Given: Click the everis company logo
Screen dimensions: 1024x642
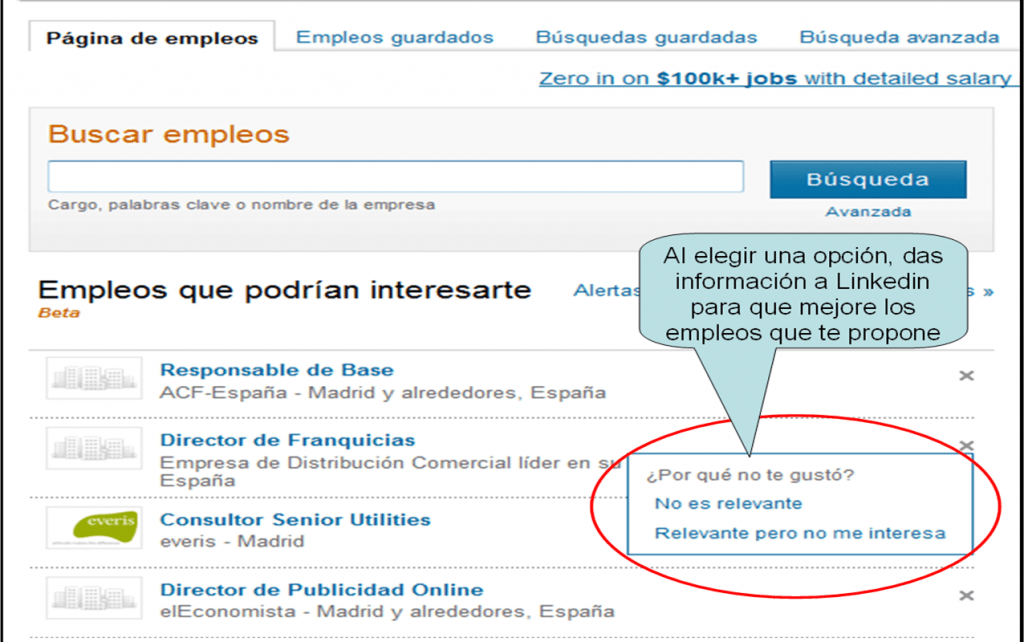Looking at the screenshot, I should 94,528.
